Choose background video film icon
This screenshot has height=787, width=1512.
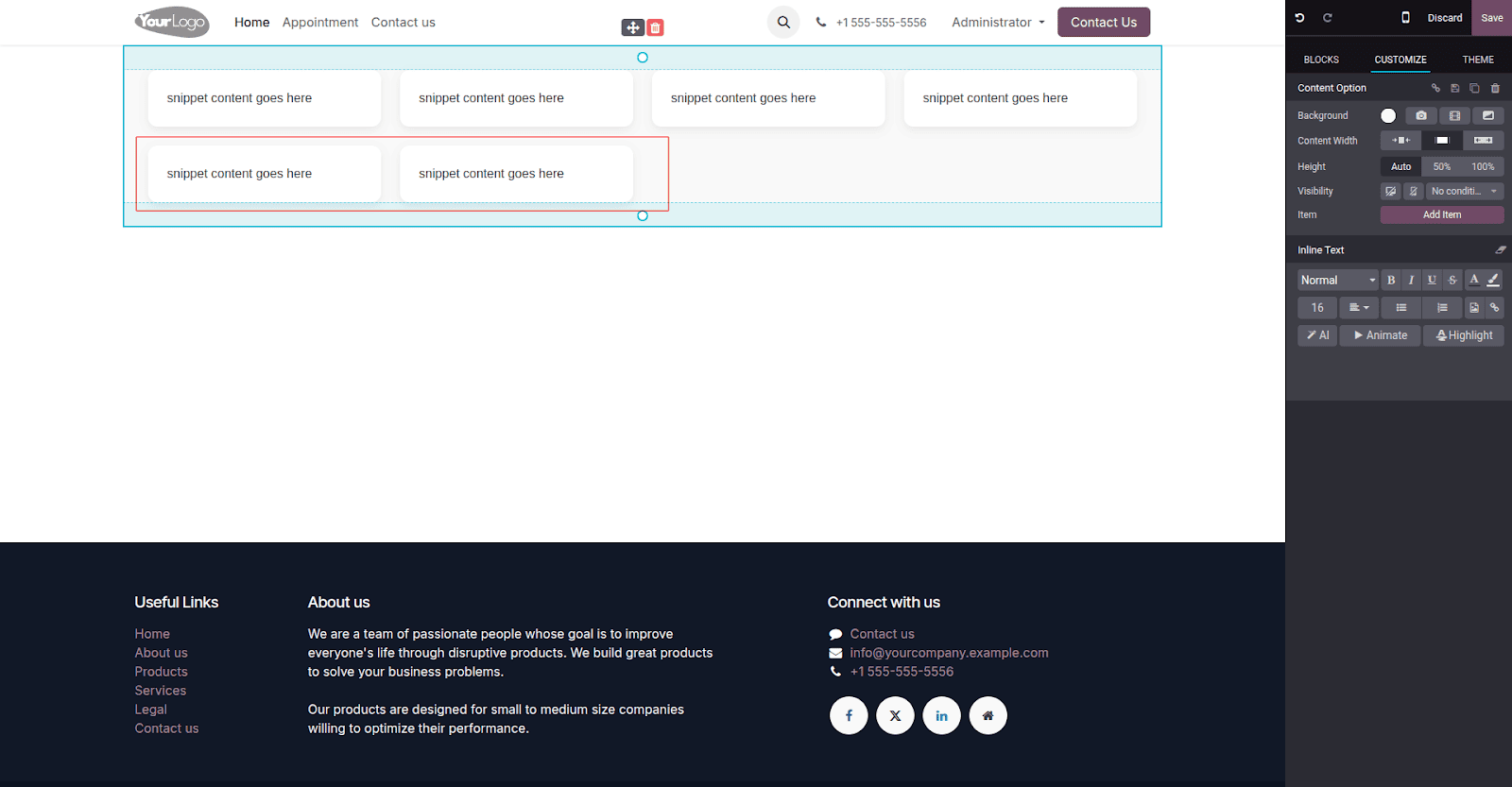pos(1454,115)
